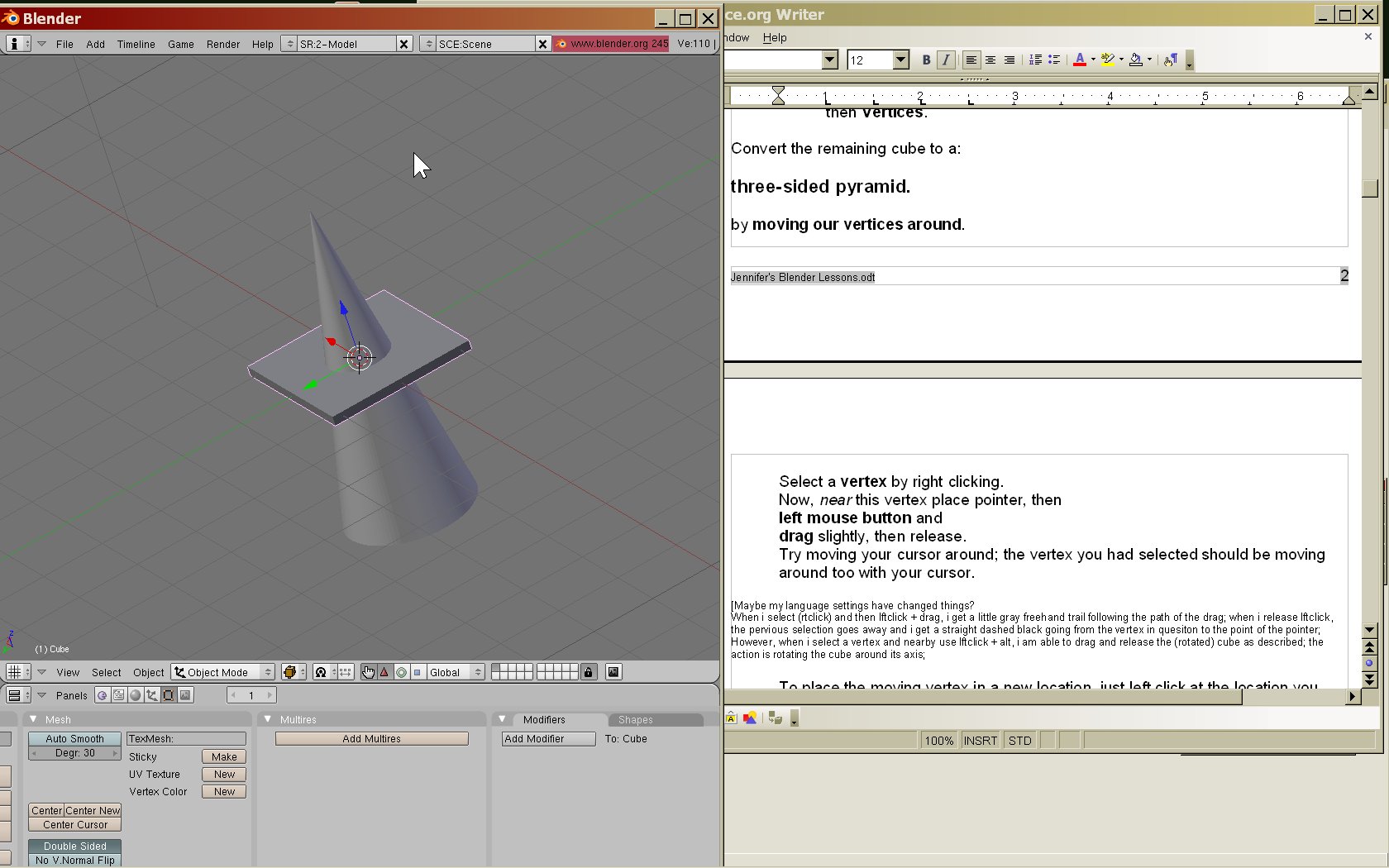Click first drawing icon in Writer bottom toolbar
The width and height of the screenshot is (1389, 868).
point(731,718)
